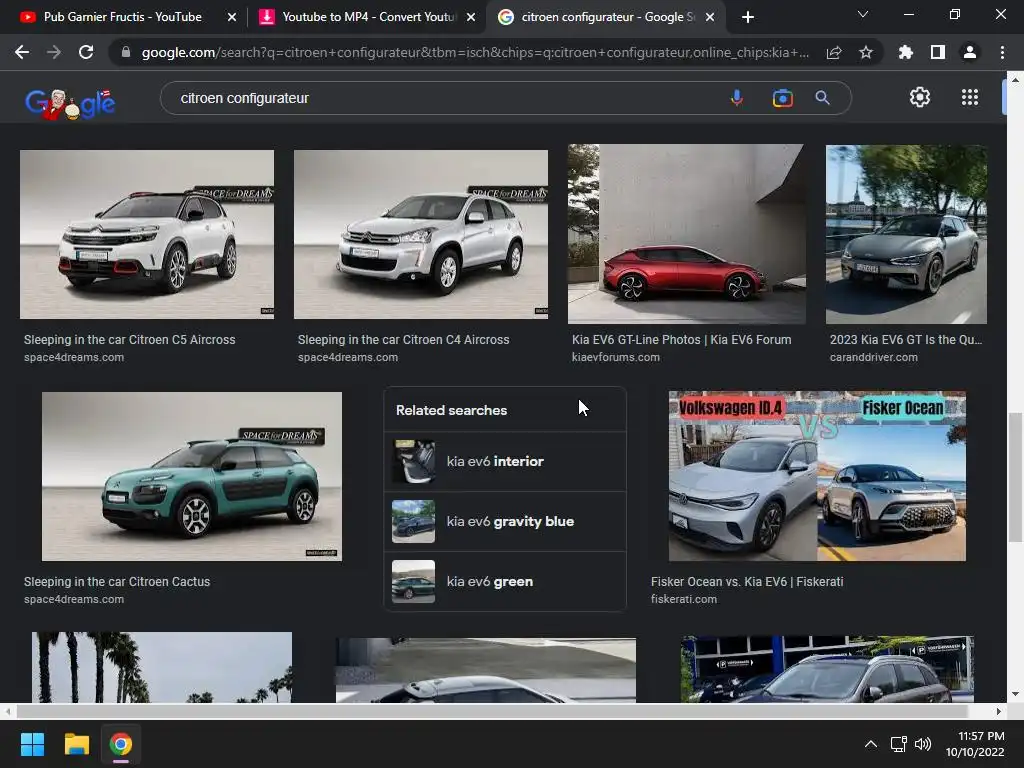Open red Kia EV6 GT-Line image
Image resolution: width=1024 pixels, height=768 pixels.
tap(686, 234)
